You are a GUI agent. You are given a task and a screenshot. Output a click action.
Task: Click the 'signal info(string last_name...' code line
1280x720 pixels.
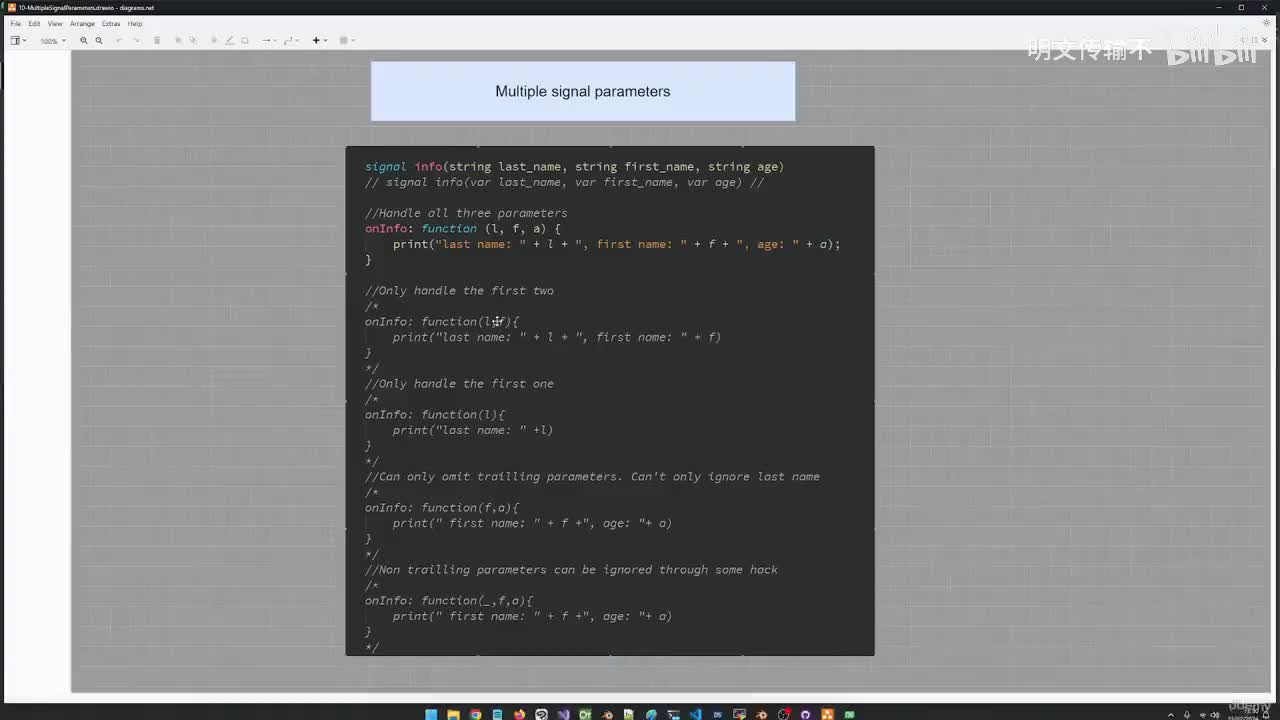tap(574, 167)
